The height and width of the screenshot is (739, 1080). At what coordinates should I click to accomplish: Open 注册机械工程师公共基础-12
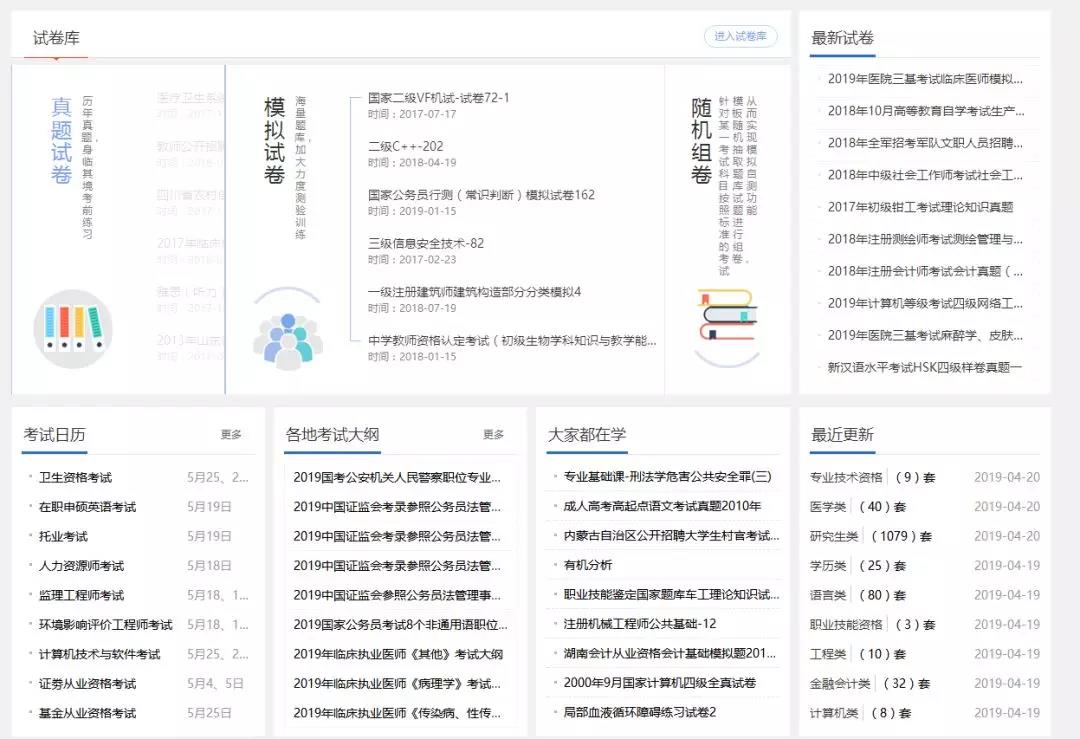point(640,624)
